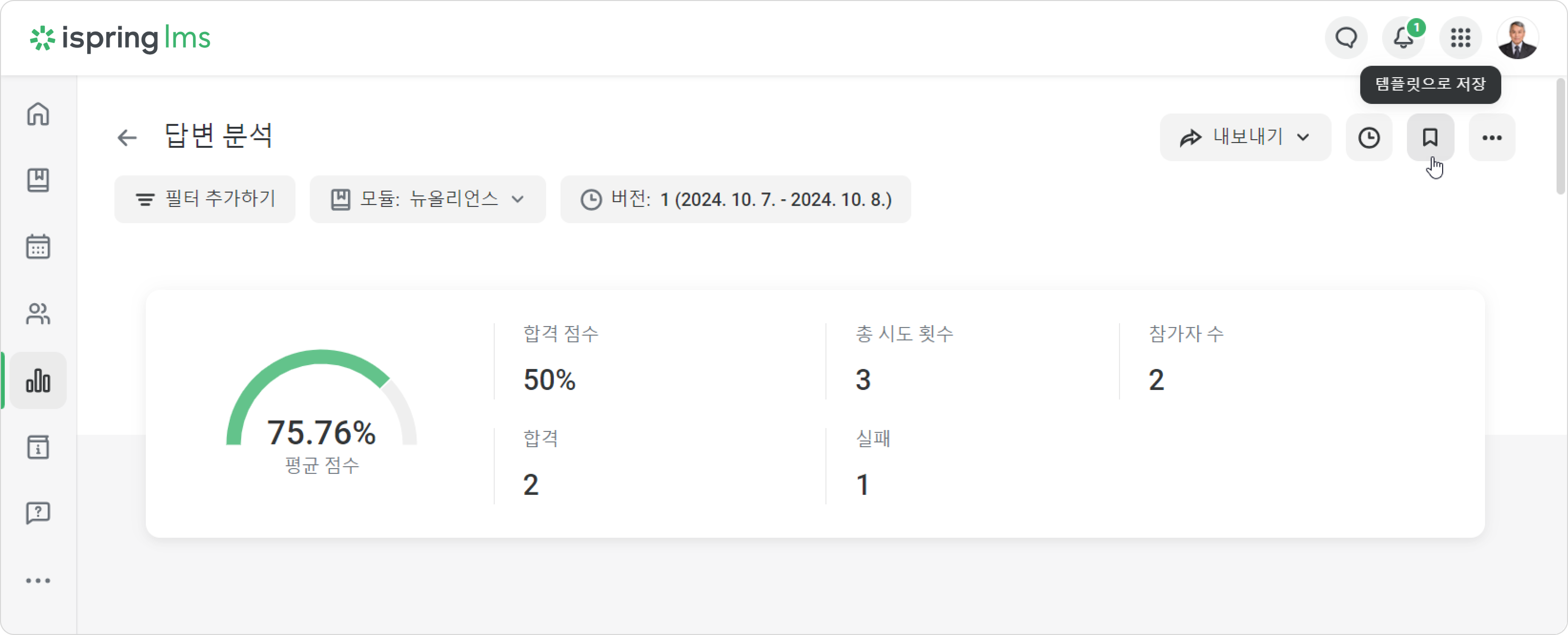Select the reports bar chart icon
Screen dimensions: 1568x635
click(38, 380)
